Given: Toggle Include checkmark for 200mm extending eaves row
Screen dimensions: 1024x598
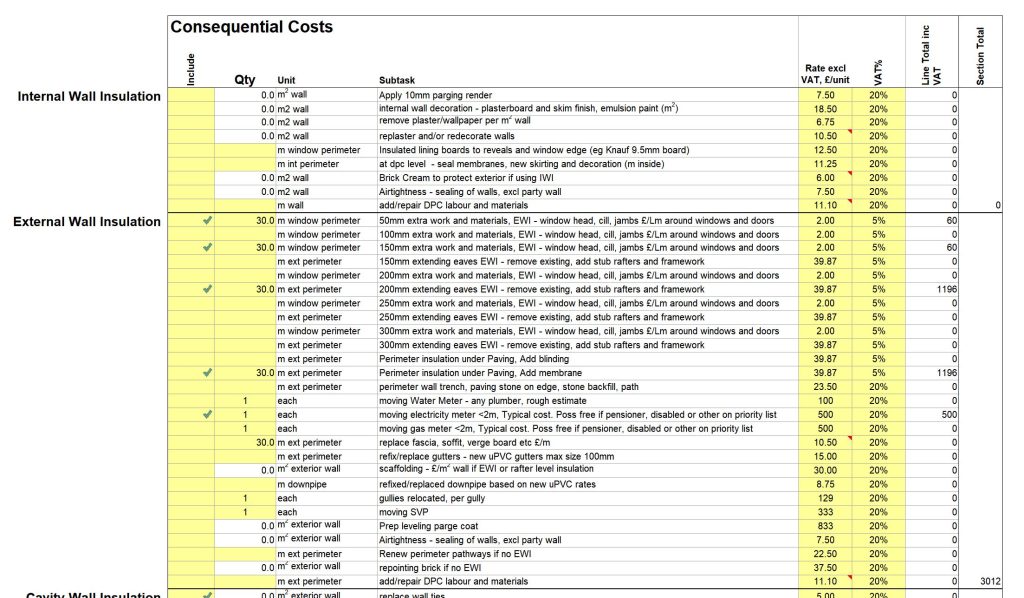Looking at the screenshot, I should 206,289.
